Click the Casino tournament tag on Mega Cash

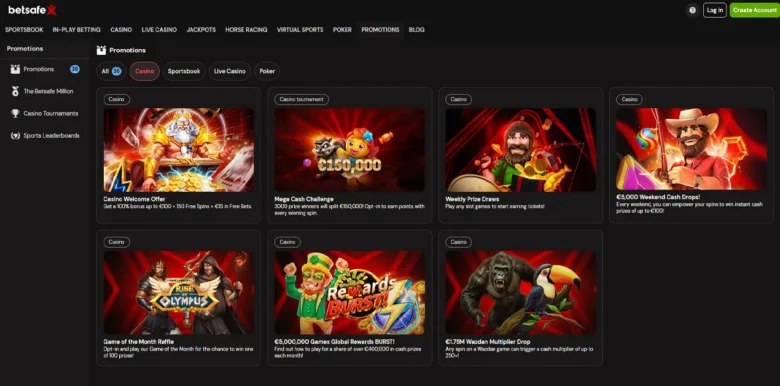click(301, 99)
